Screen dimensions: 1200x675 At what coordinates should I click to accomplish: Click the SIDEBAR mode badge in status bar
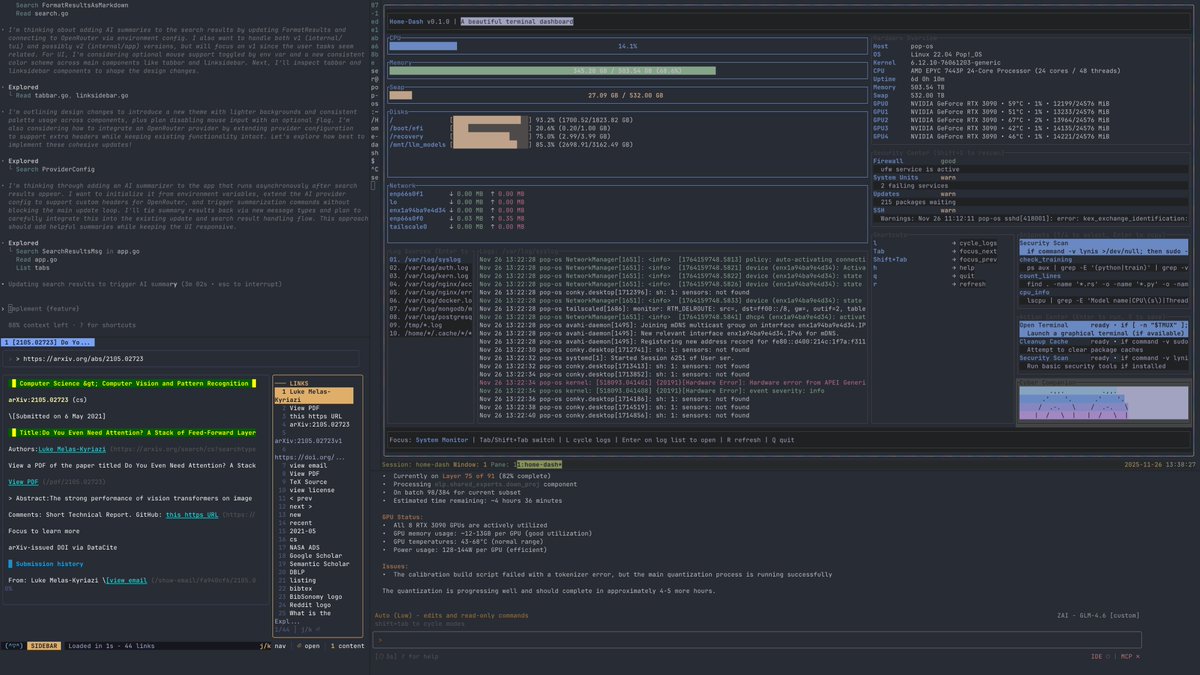click(x=43, y=646)
